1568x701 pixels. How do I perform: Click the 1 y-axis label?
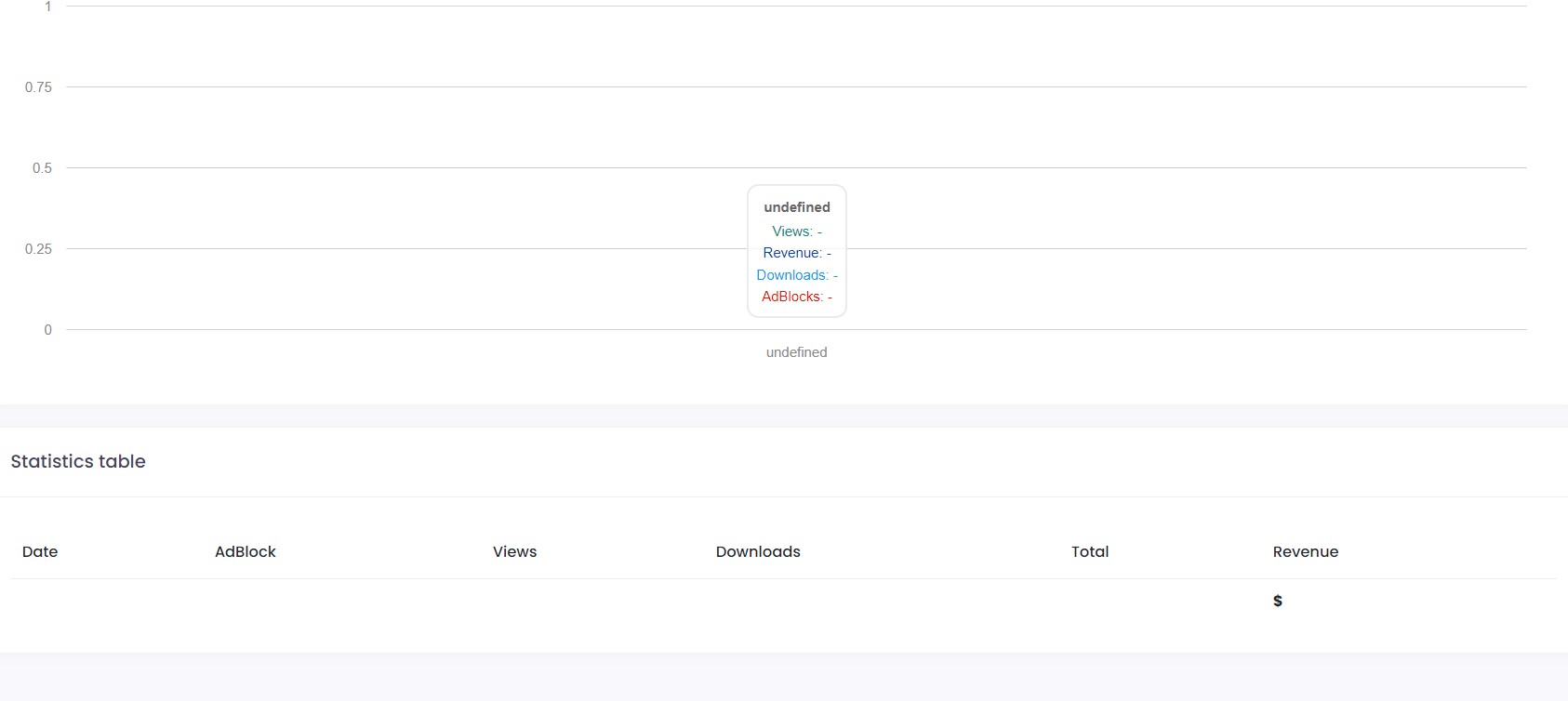(x=48, y=7)
